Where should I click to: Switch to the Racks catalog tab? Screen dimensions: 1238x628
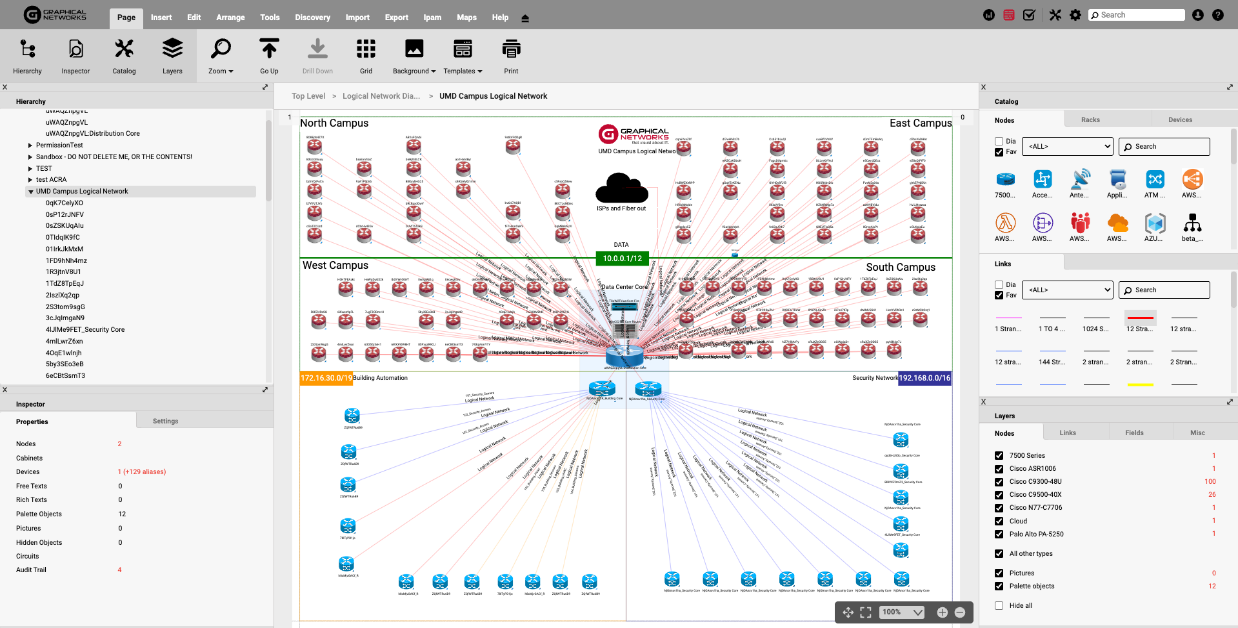(x=1090, y=119)
